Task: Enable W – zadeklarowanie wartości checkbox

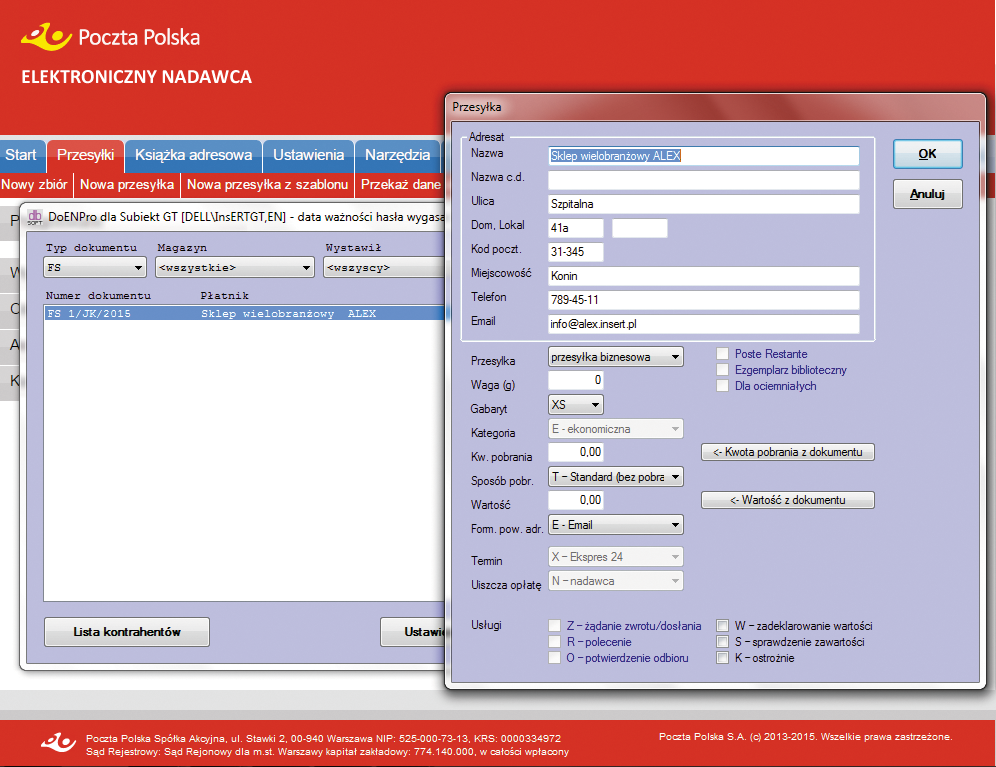Action: (x=722, y=626)
